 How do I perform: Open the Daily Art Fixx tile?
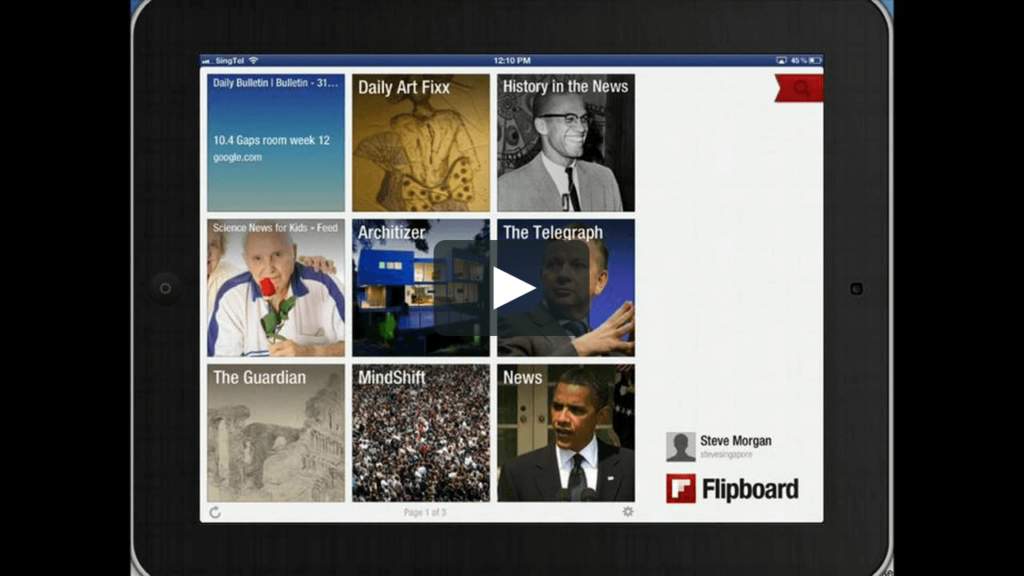tap(421, 142)
